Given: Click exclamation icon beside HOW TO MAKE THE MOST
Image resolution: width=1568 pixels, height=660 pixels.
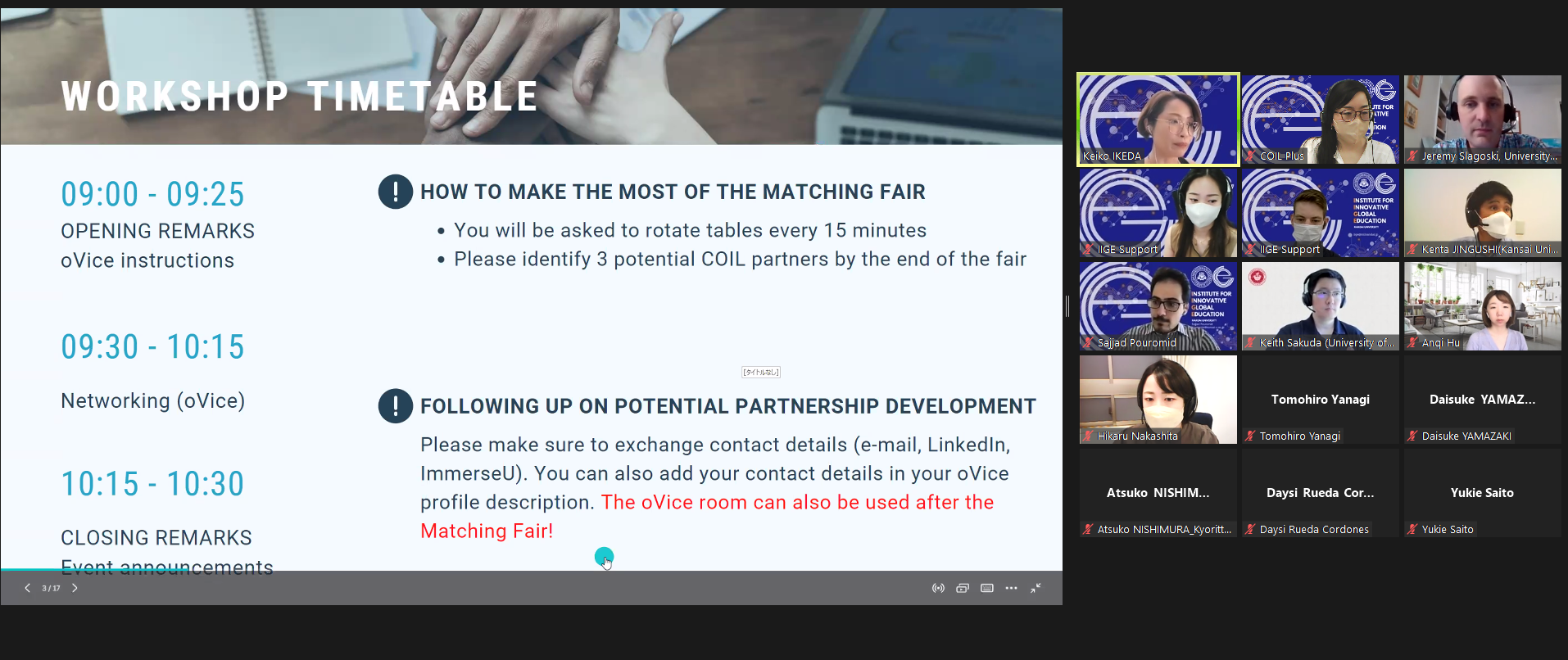Looking at the screenshot, I should [395, 192].
